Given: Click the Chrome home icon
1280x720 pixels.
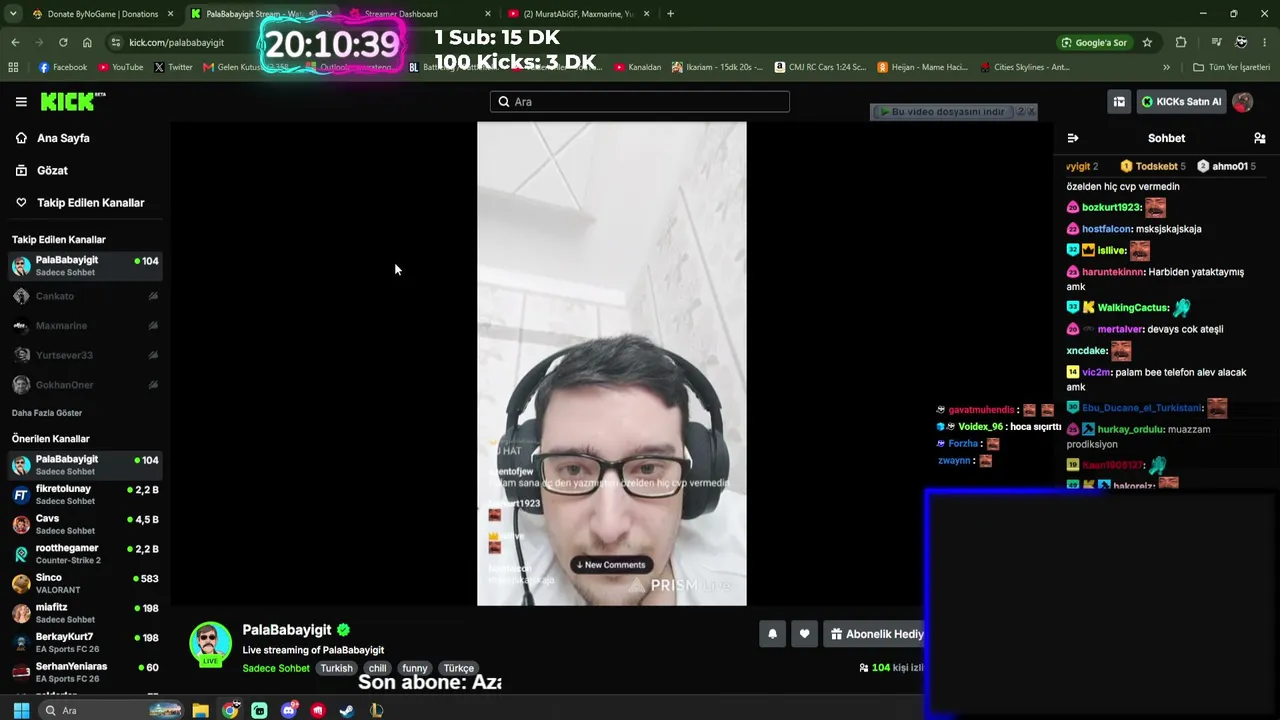Looking at the screenshot, I should click(x=87, y=42).
